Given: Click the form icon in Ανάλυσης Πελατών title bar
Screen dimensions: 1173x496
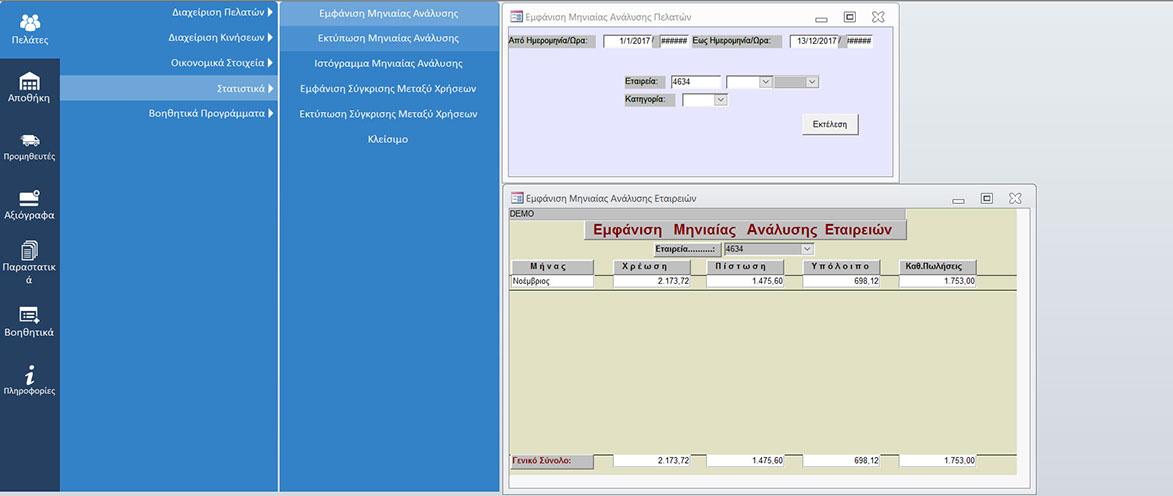Looking at the screenshot, I should pyautogui.click(x=516, y=17).
